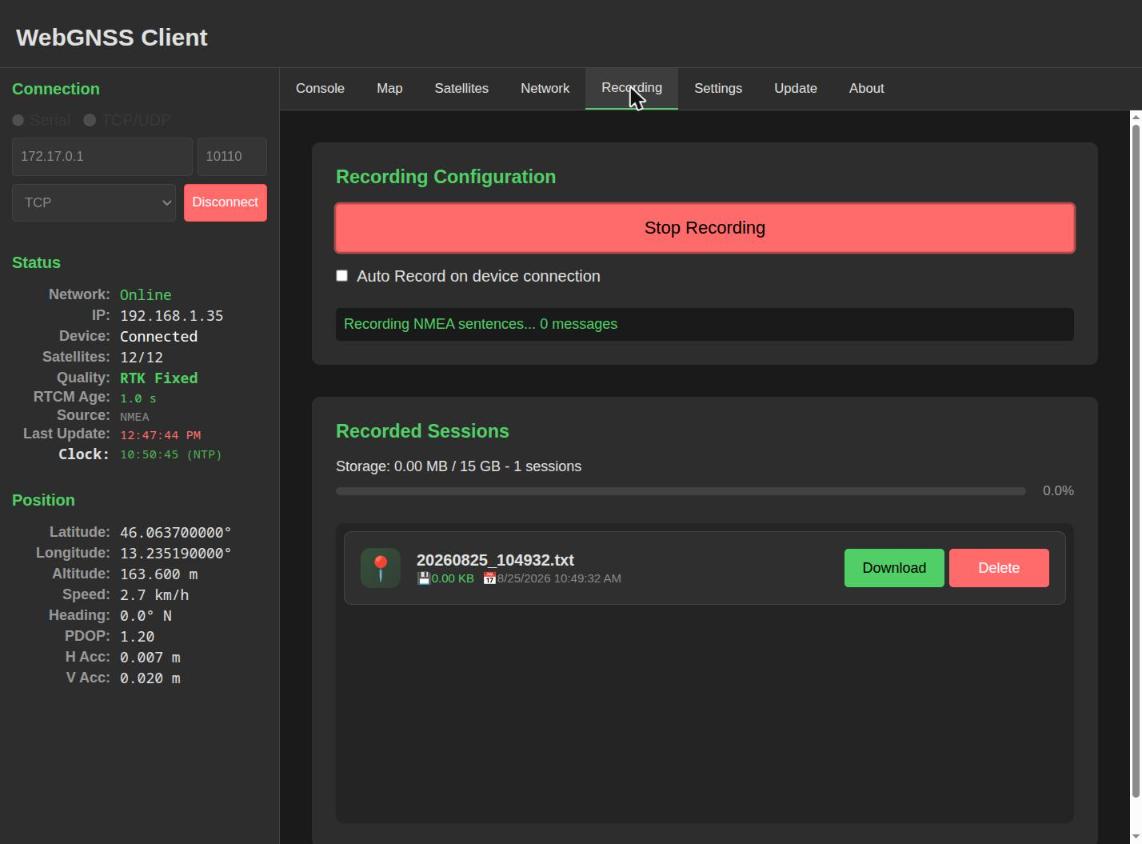Click the Speed value 2.7 km/h
The image size is (1142, 844).
(154, 595)
